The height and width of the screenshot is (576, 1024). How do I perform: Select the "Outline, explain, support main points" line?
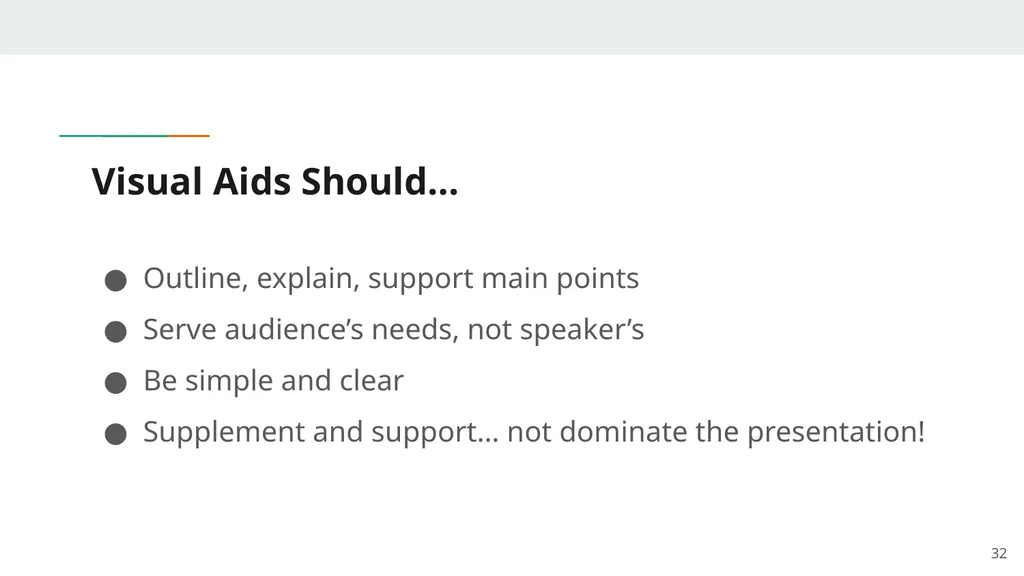tap(391, 279)
